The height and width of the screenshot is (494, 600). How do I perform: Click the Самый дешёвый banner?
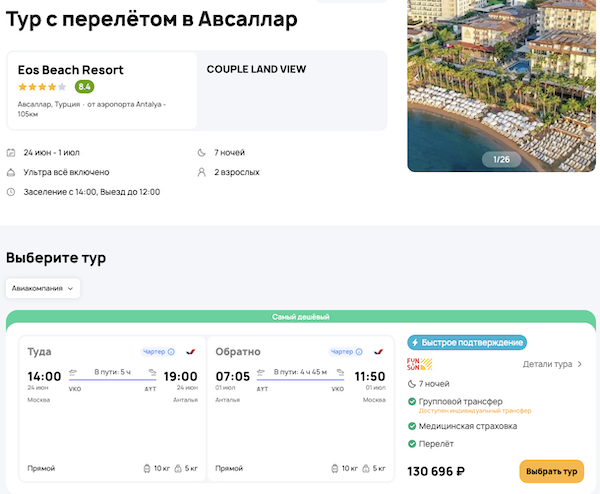301,317
